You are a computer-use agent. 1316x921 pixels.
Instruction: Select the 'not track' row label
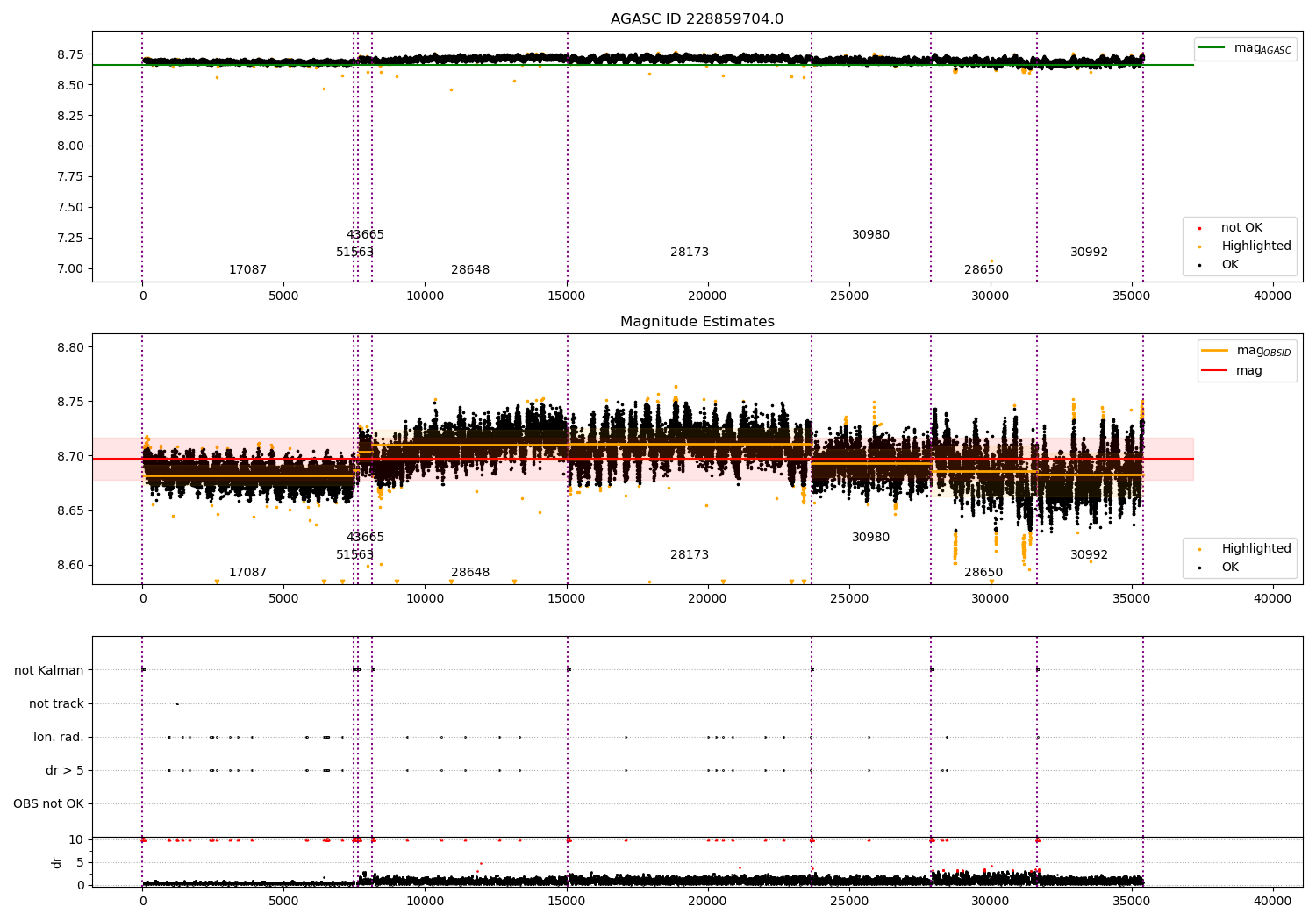pyautogui.click(x=56, y=703)
